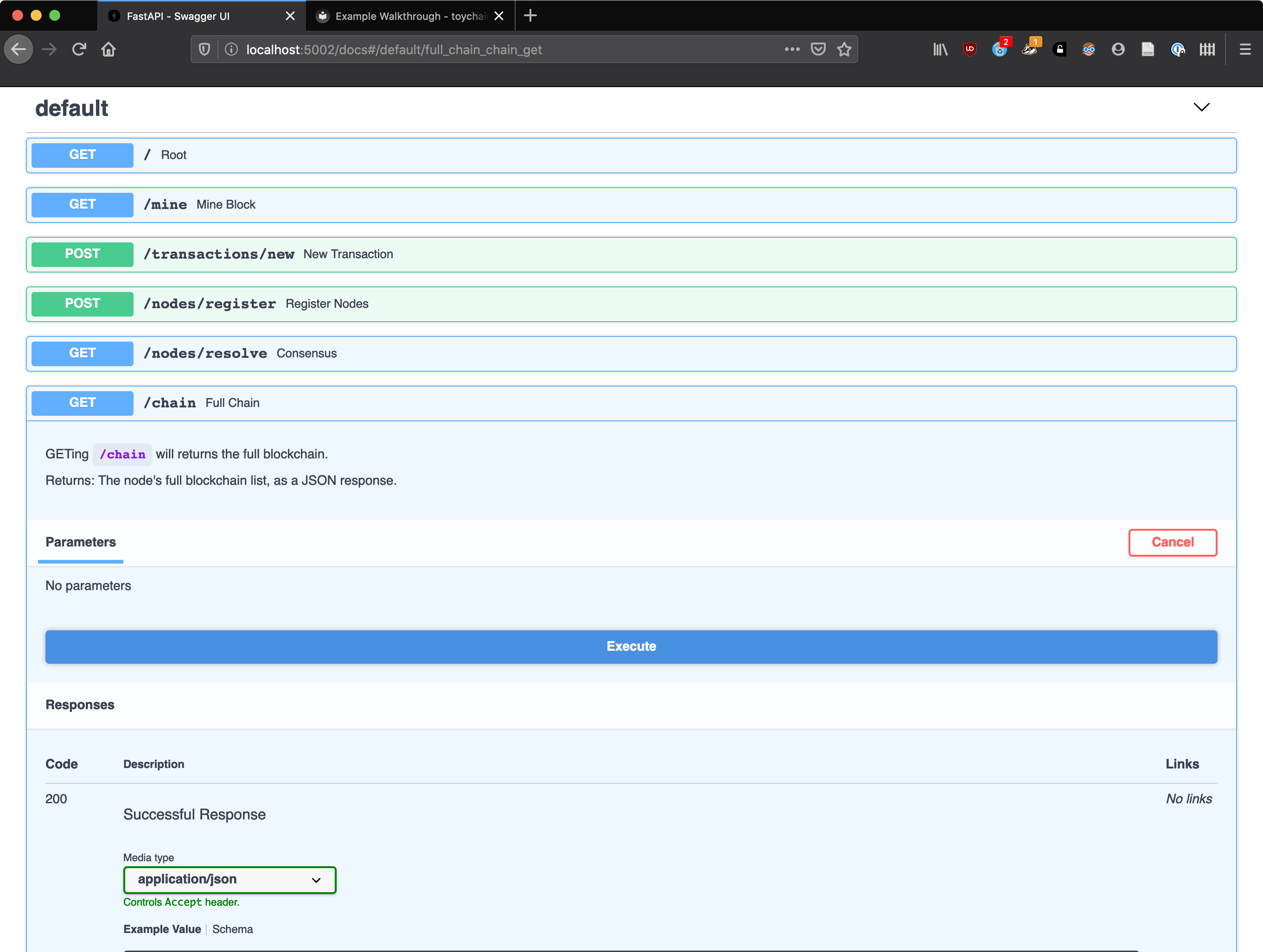Open the uBlock Origin extension icon
Screen dimensions: 1263x952
(970, 50)
